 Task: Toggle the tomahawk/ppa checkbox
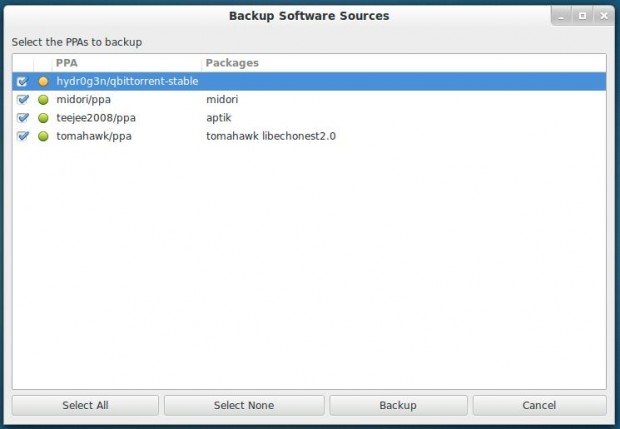point(23,136)
